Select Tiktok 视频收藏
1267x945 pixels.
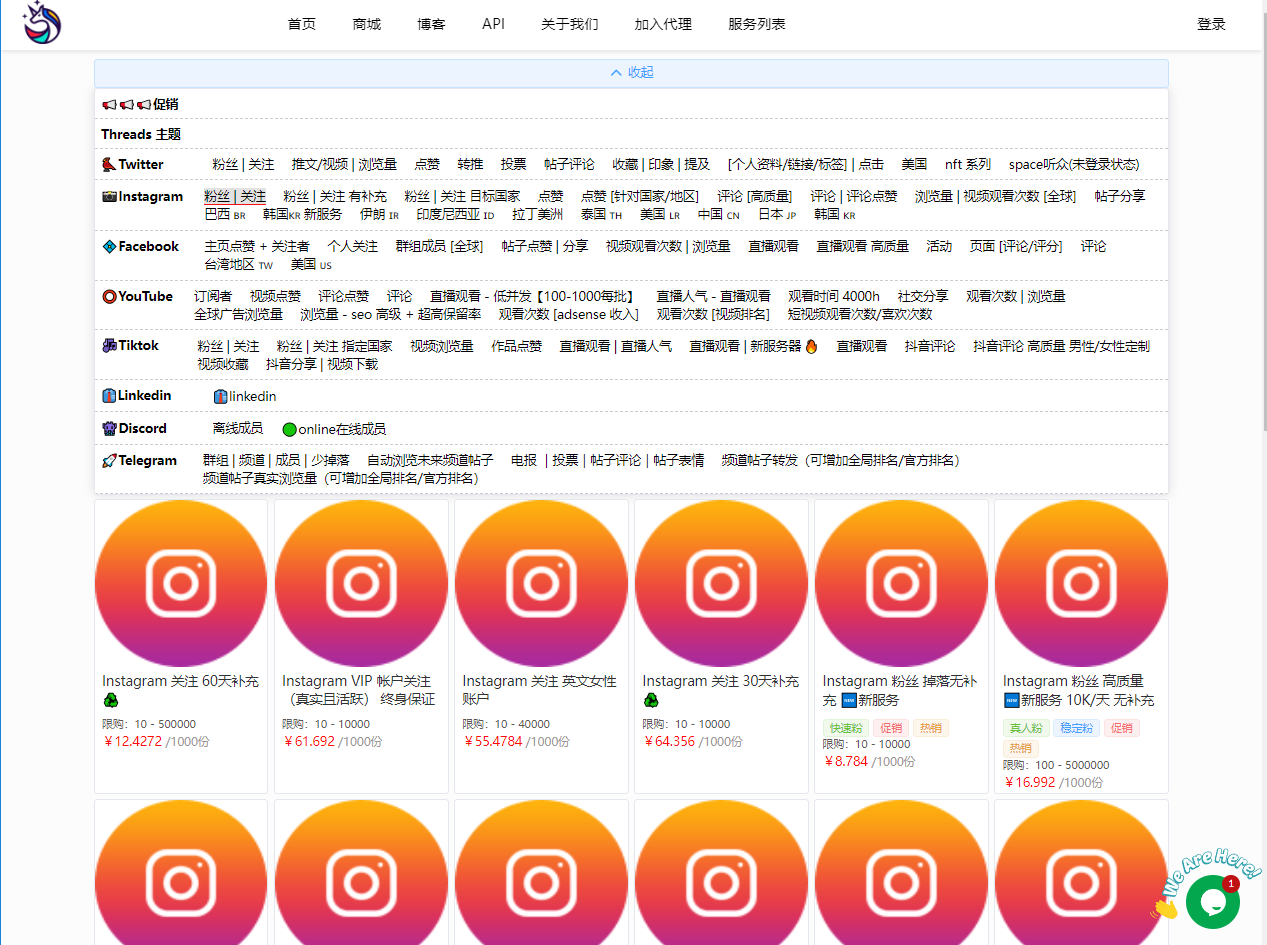[x=223, y=364]
